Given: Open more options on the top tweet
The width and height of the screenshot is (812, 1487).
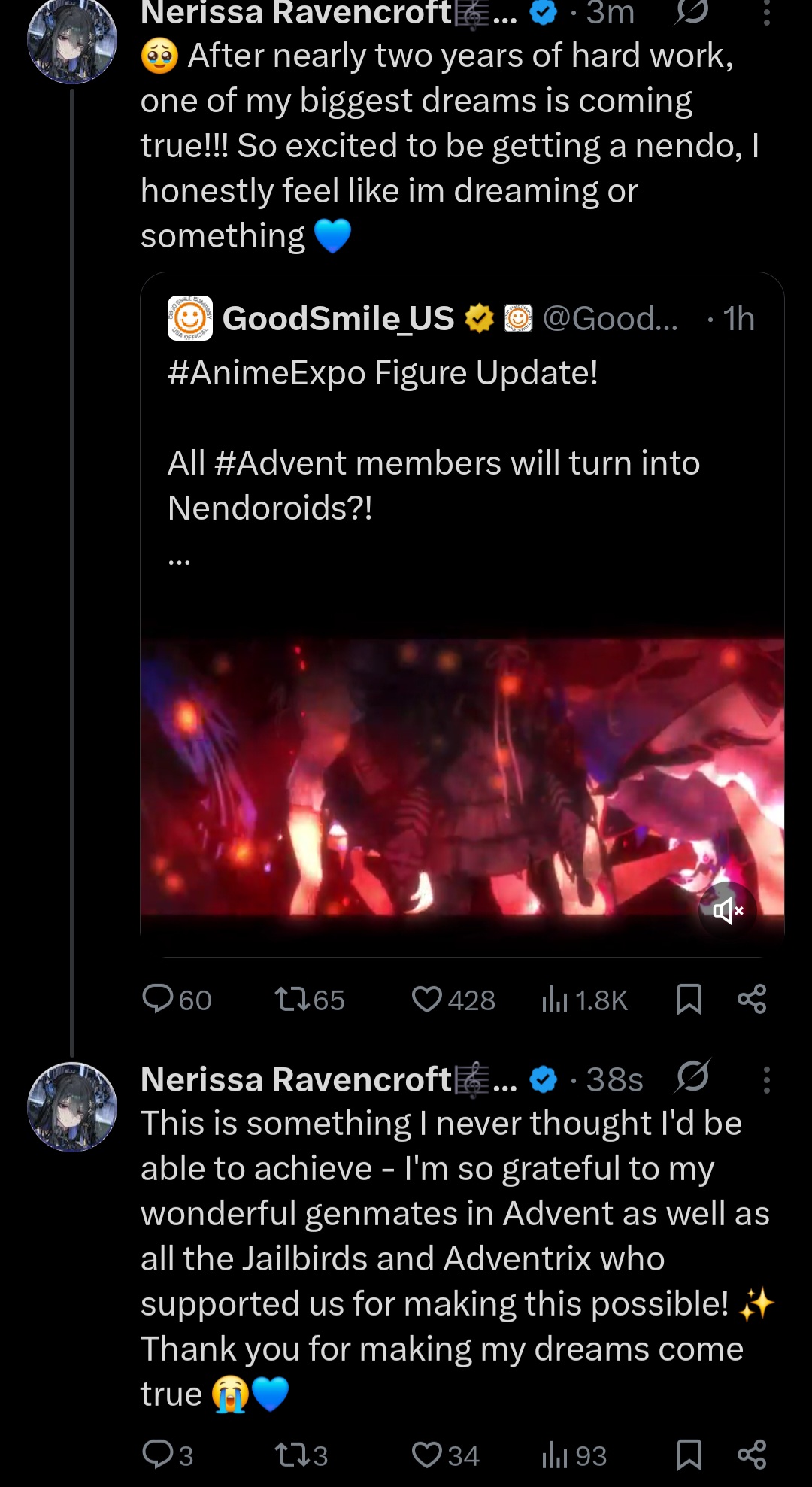Looking at the screenshot, I should click(x=766, y=13).
